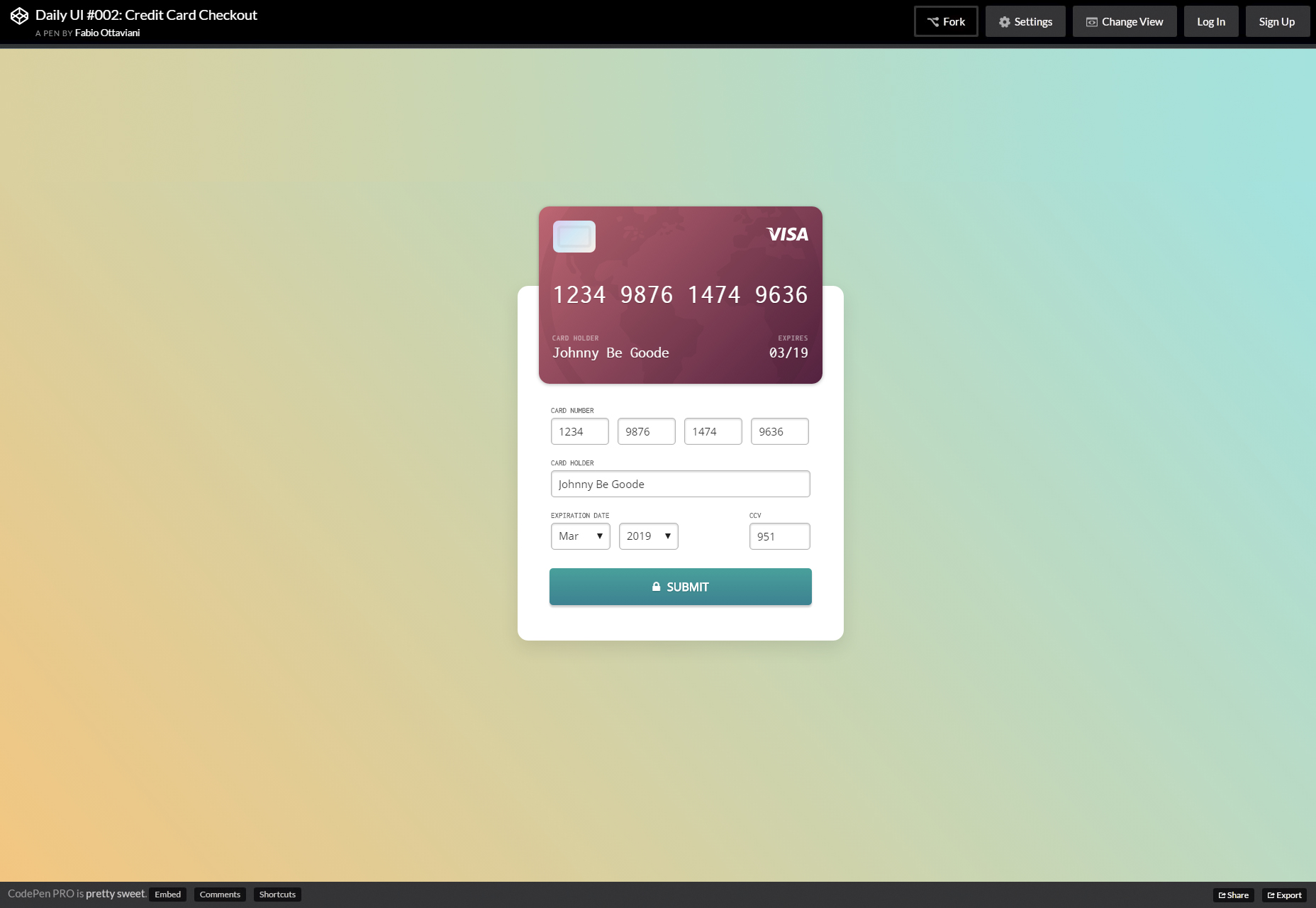Screen dimensions: 1316x908
Task: Open pen Settings
Action: pyautogui.click(x=1025, y=21)
